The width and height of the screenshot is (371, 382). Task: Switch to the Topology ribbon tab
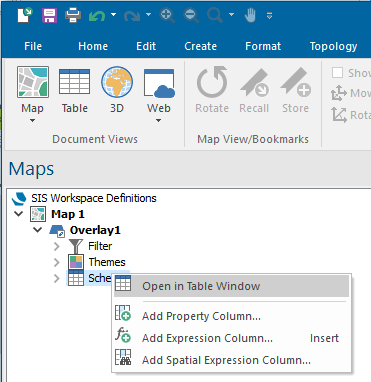(333, 46)
